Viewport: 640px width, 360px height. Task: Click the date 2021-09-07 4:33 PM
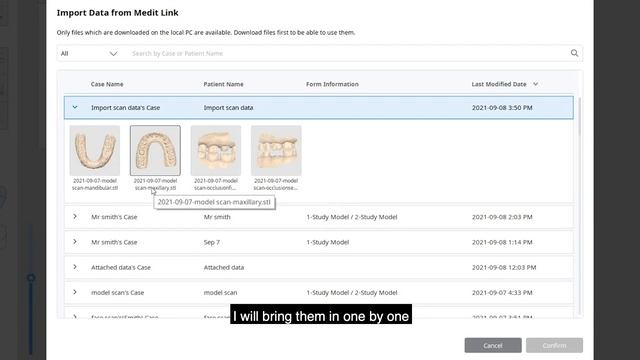502,293
